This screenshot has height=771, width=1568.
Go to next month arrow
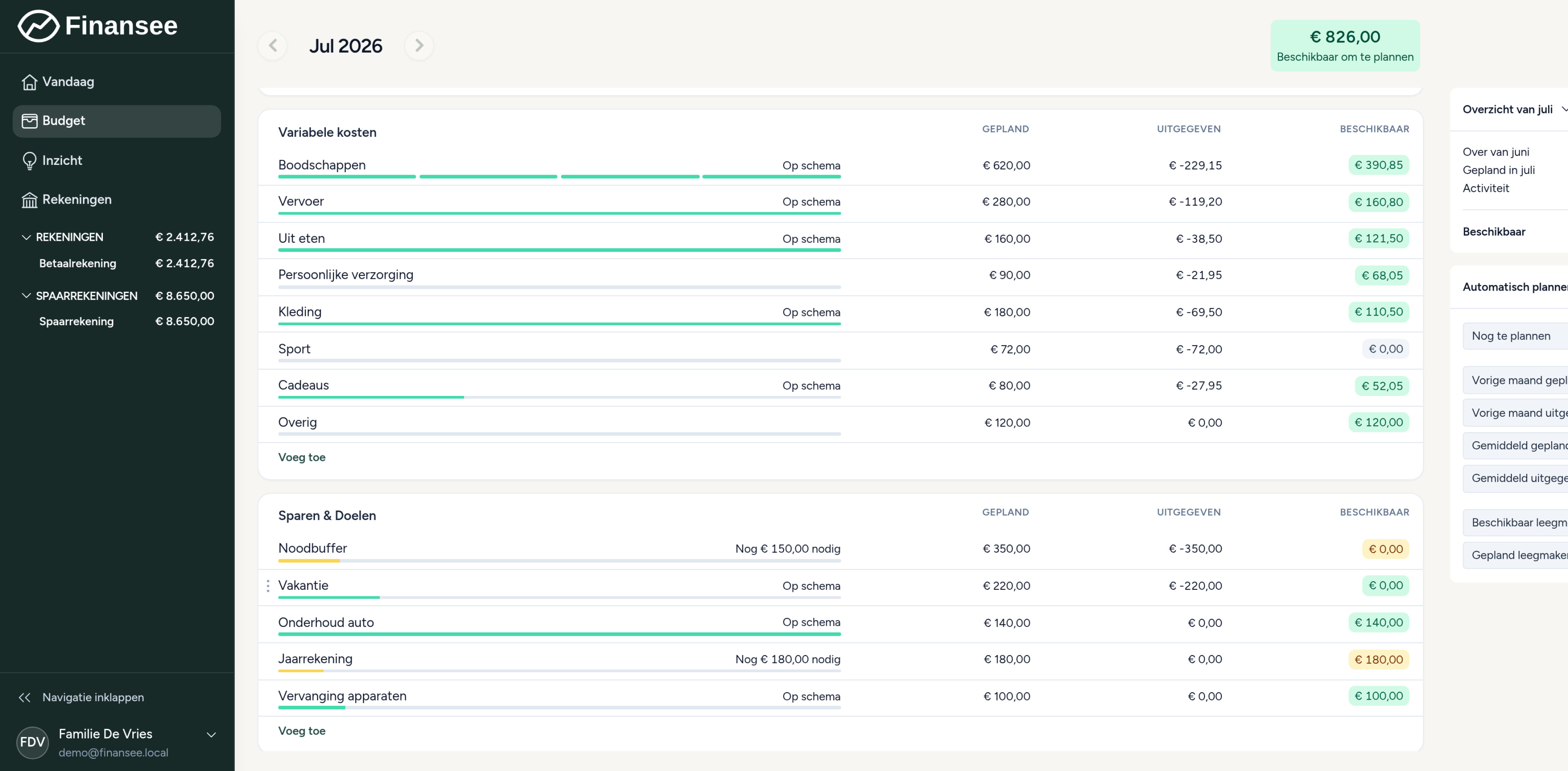(x=419, y=46)
